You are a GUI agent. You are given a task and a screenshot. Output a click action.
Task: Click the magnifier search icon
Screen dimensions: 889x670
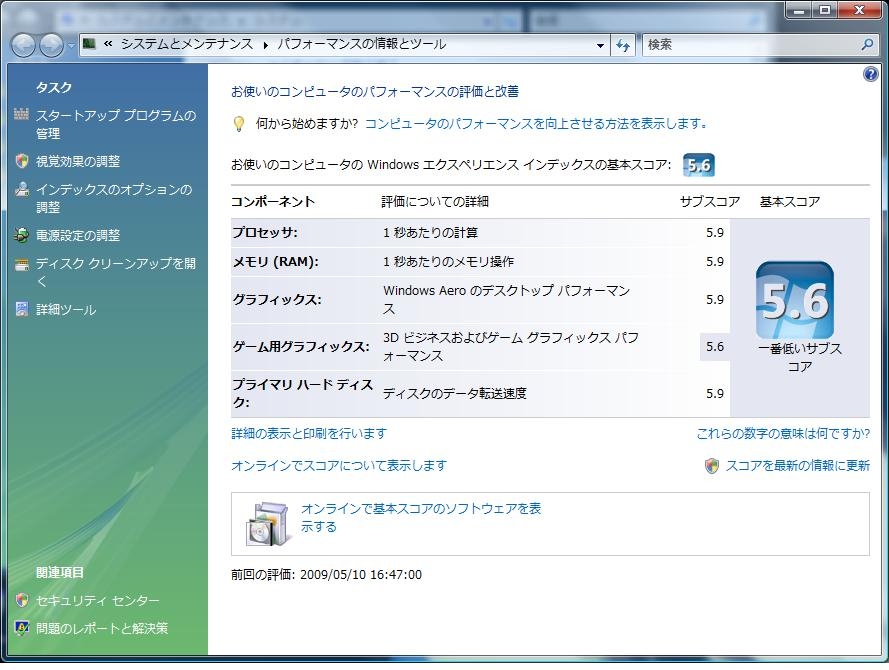click(x=867, y=44)
